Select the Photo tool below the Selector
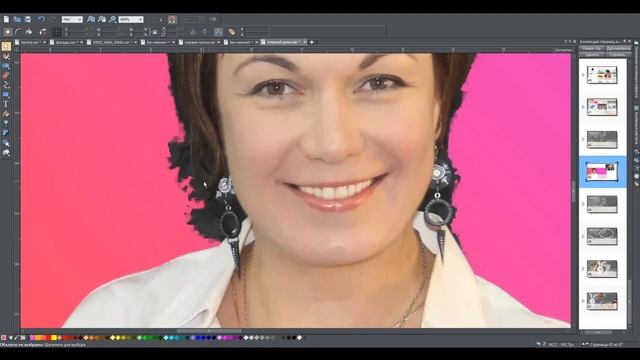Screen dimensions: 640x360 (6, 56)
